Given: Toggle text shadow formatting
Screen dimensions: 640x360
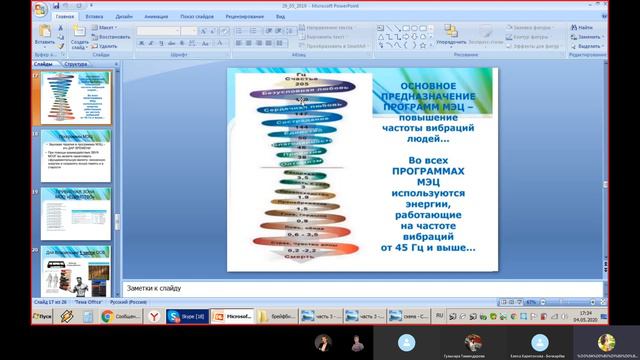Looking at the screenshot, I should pos(182,43).
